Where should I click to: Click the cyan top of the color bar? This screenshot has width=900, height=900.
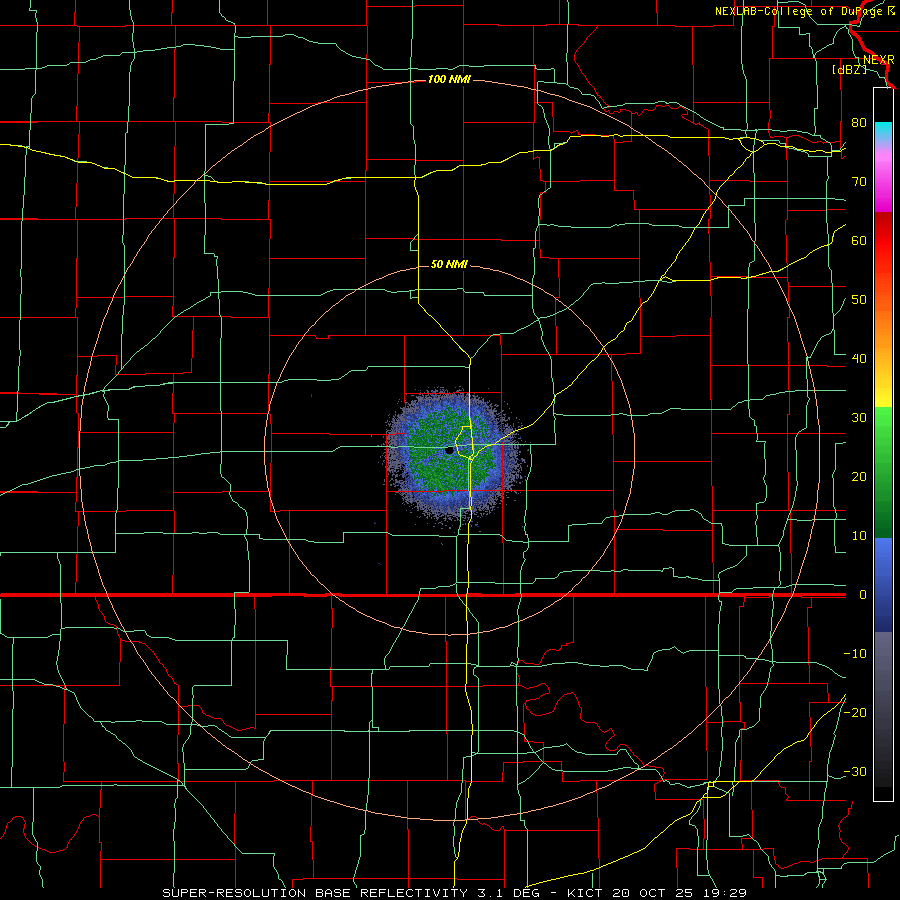(883, 131)
